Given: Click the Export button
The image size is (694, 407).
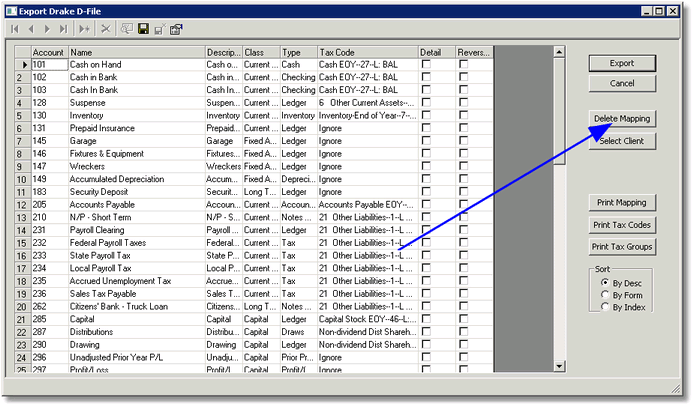Looking at the screenshot, I should pos(622,63).
